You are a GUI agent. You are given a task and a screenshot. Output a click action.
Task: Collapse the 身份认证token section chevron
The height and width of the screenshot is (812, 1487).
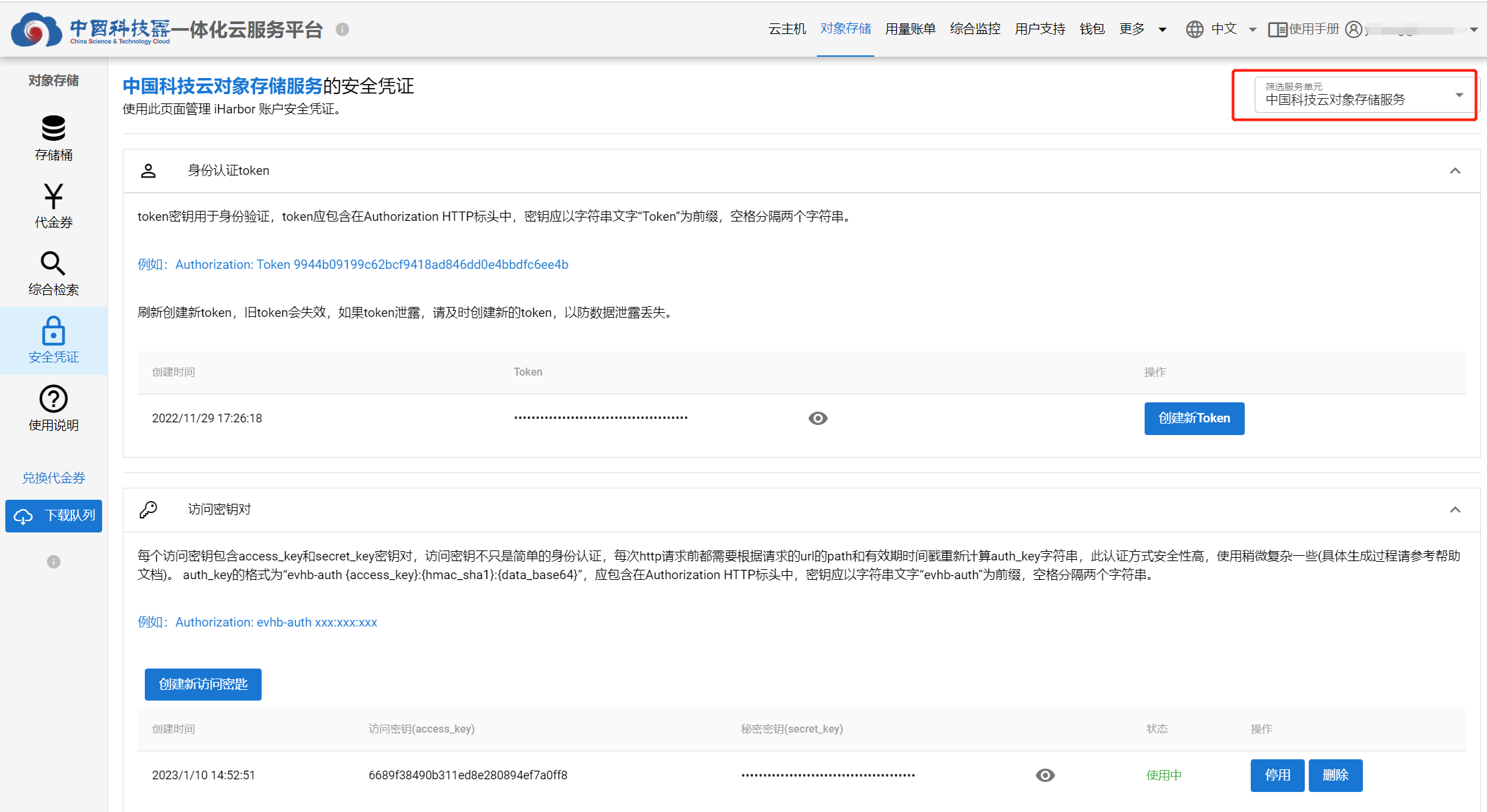point(1455,171)
